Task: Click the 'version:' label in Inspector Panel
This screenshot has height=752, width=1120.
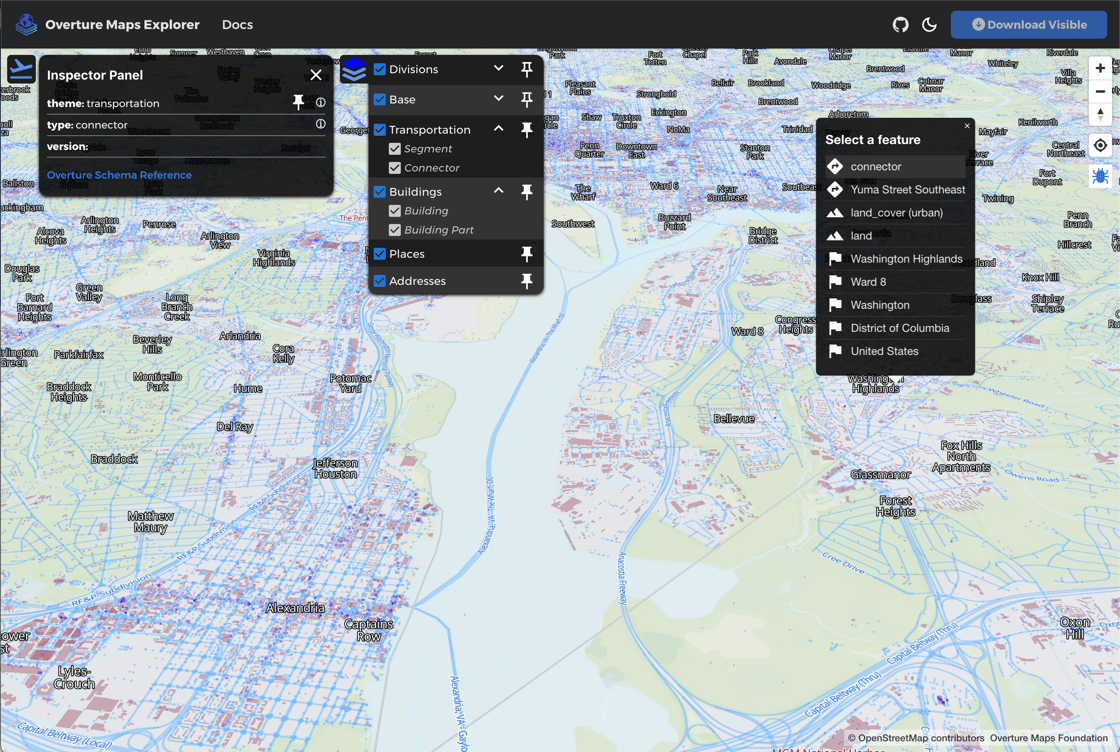Action: (x=68, y=146)
